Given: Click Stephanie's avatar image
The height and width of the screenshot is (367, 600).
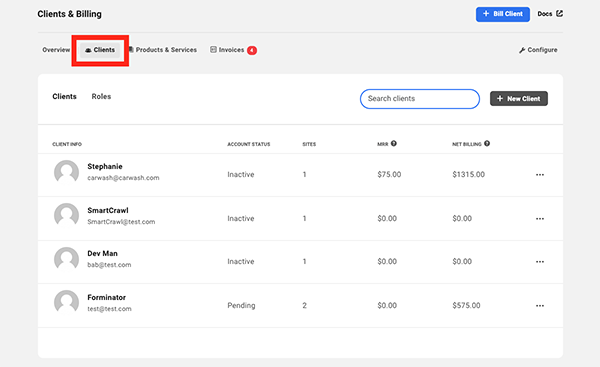Looking at the screenshot, I should pos(67,172).
